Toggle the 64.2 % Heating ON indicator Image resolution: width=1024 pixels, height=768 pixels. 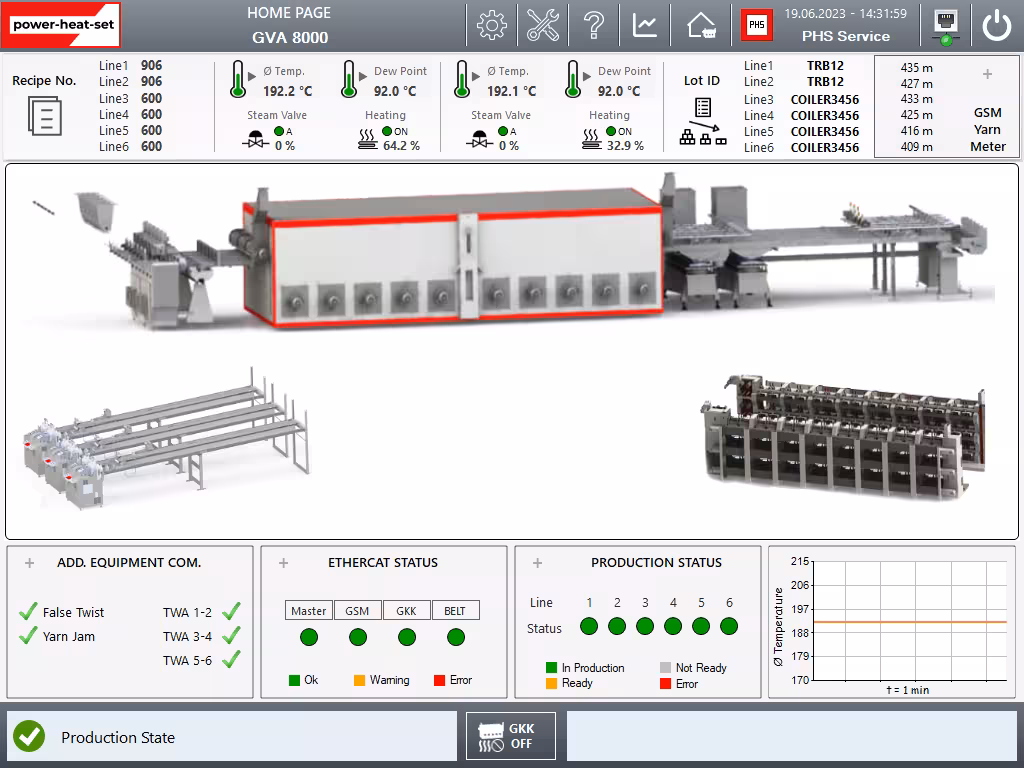pos(386,131)
